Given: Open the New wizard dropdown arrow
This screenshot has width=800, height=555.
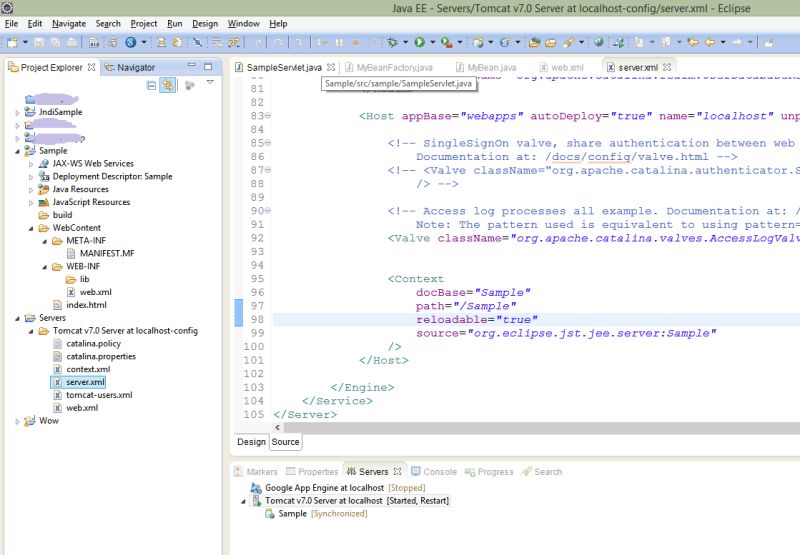Looking at the screenshot, I should pyautogui.click(x=24, y=42).
